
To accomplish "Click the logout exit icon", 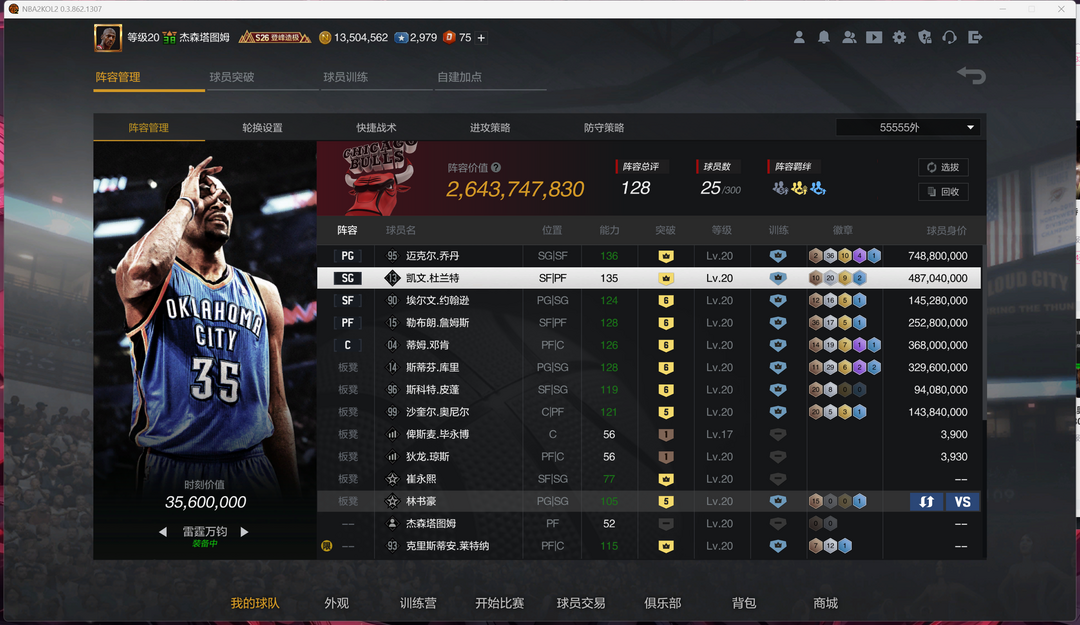I will pos(975,37).
